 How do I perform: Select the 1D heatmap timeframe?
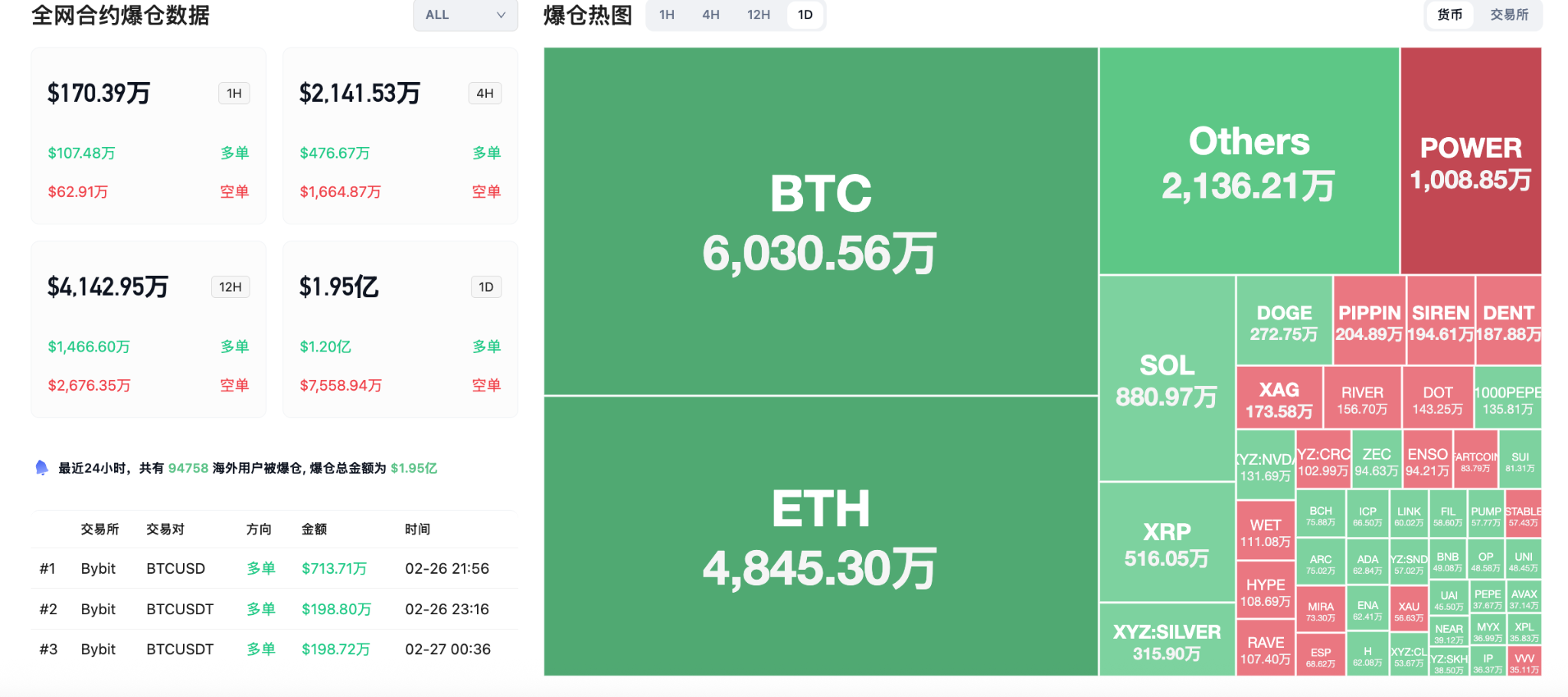805,15
